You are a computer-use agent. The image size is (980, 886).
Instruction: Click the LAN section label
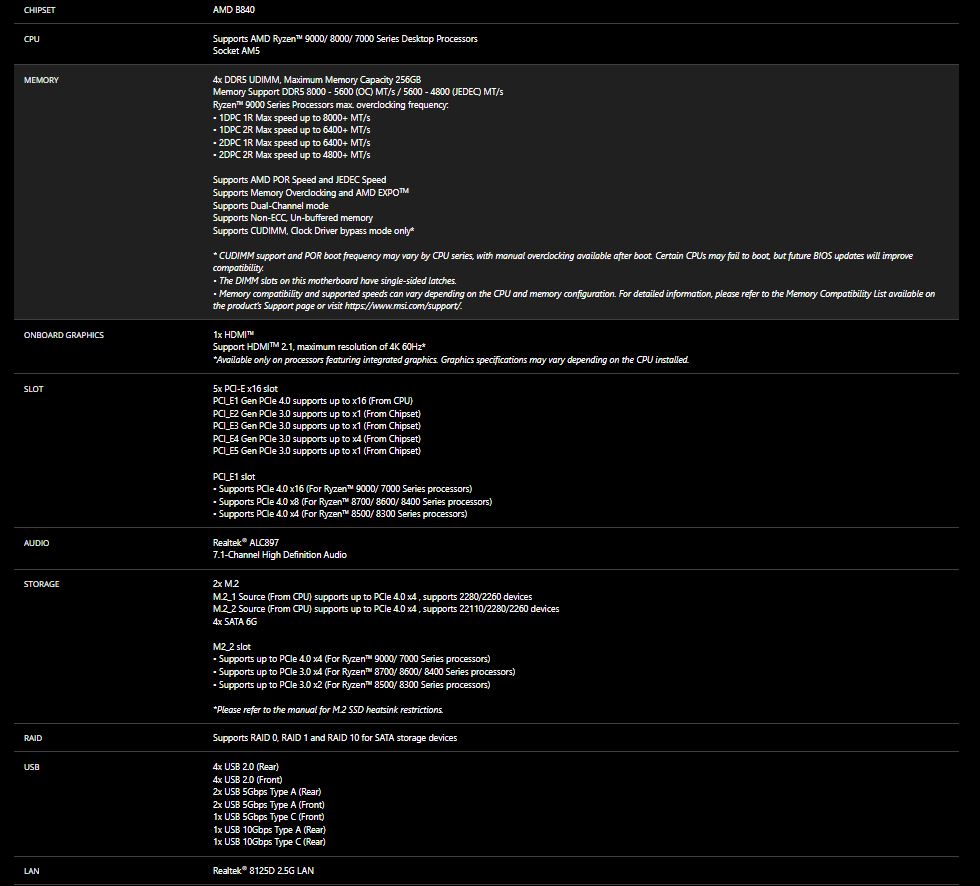point(31,871)
